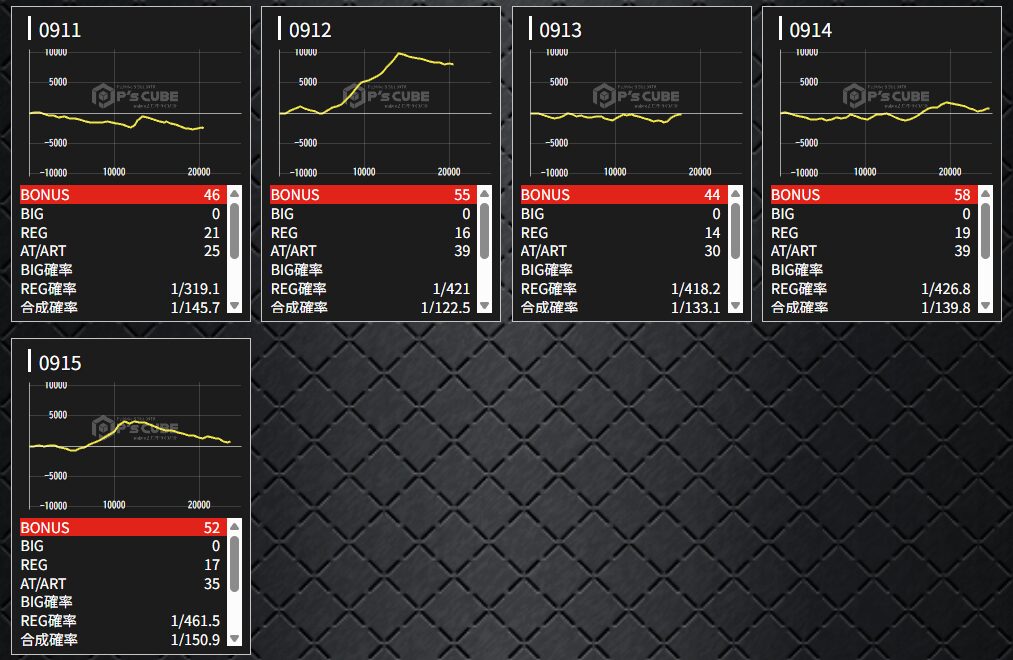Click 合成確率 value 1/139.8

[x=945, y=307]
